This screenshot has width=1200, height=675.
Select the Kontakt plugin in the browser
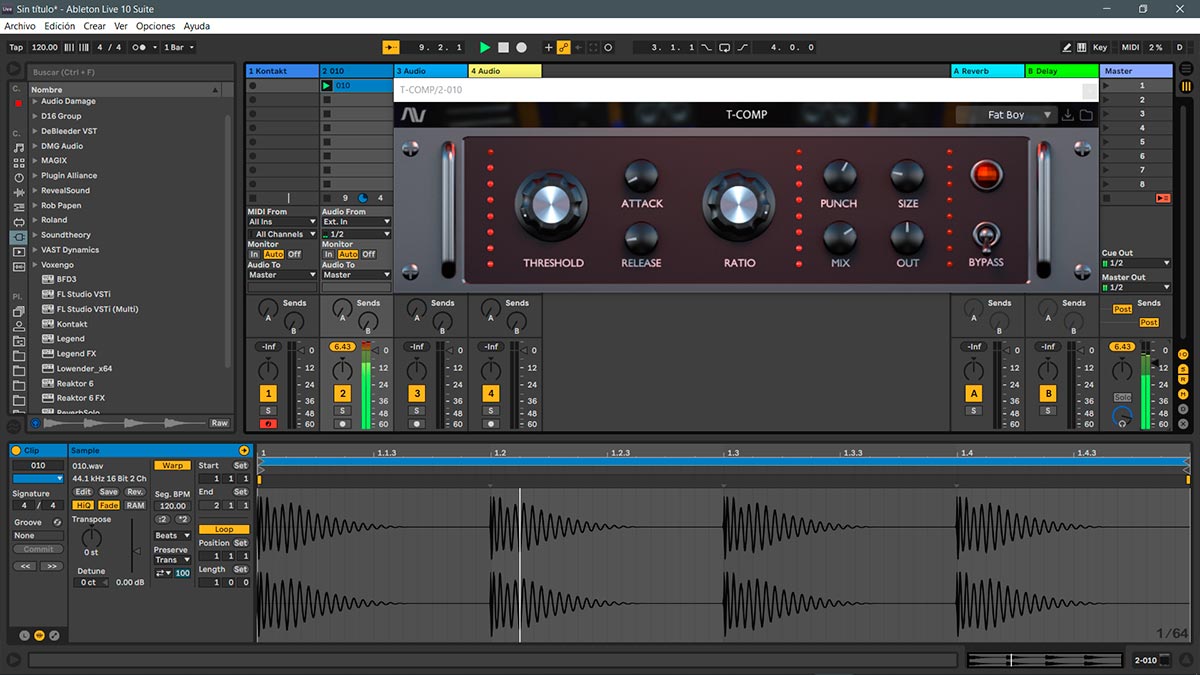click(72, 324)
